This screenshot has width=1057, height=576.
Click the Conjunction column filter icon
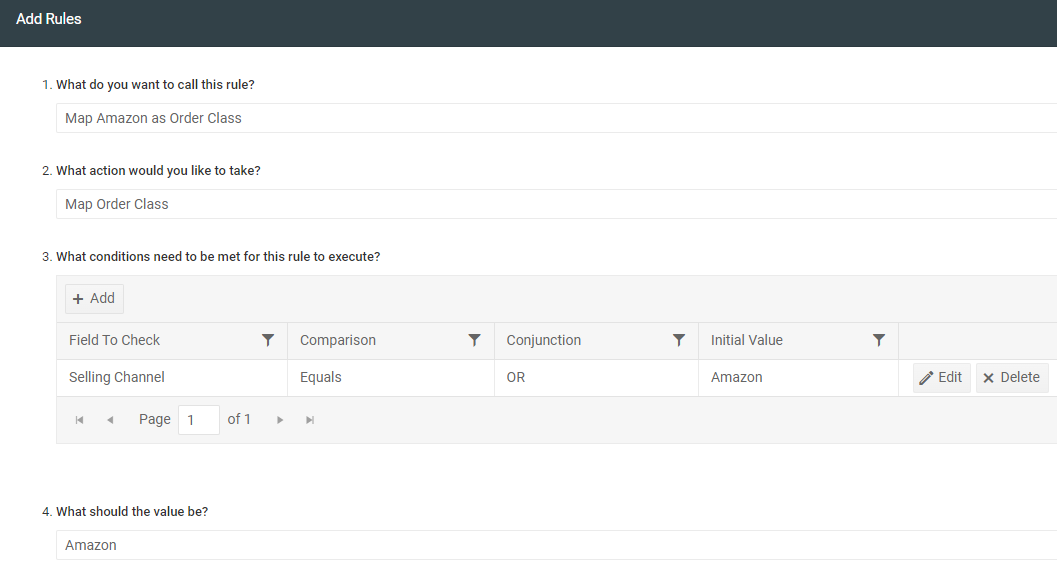coord(679,341)
